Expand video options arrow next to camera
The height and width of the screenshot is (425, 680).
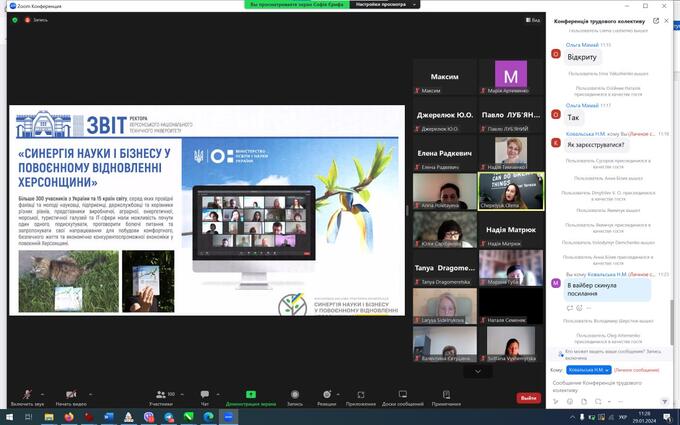(90, 393)
